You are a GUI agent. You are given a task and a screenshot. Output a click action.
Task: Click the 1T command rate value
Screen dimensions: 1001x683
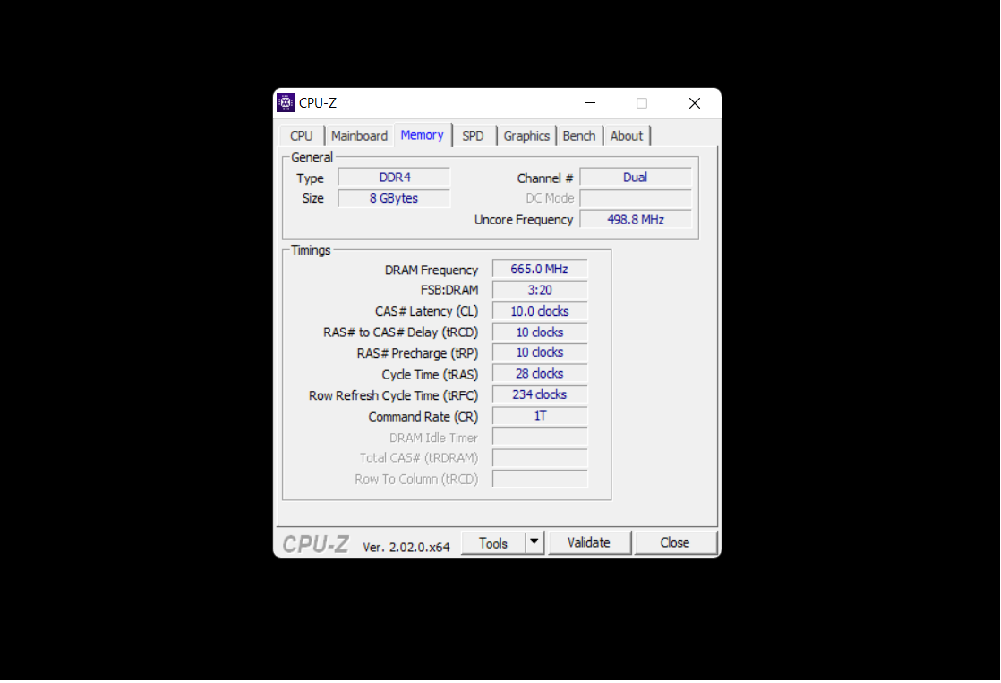point(539,416)
